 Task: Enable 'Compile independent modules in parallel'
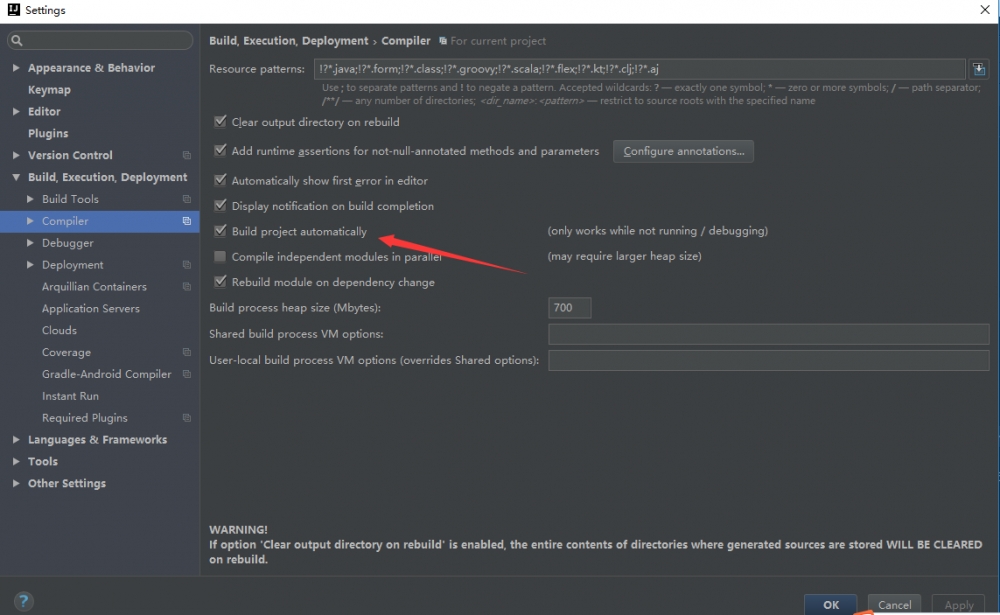[220, 256]
